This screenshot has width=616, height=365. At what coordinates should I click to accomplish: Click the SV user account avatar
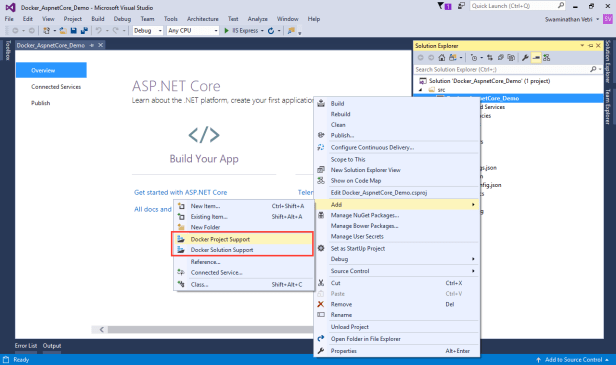[608, 18]
